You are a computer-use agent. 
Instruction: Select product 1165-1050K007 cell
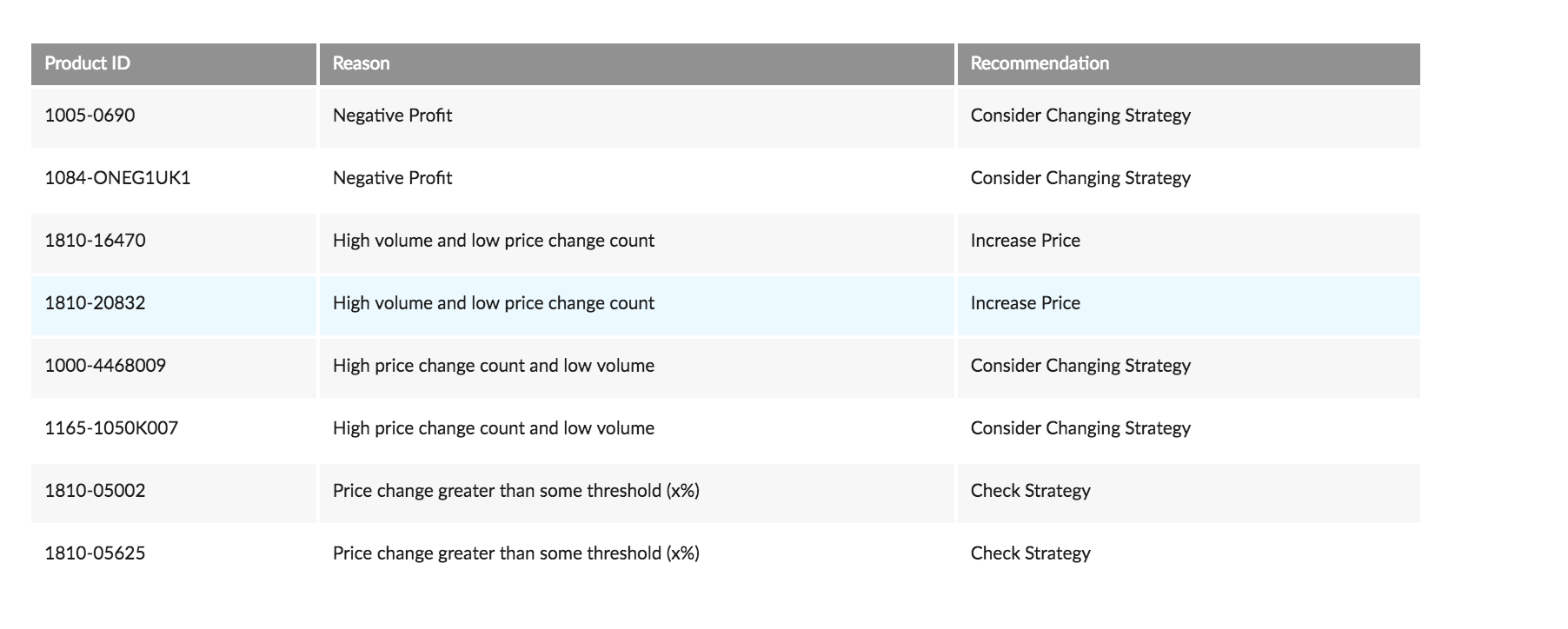tap(174, 429)
